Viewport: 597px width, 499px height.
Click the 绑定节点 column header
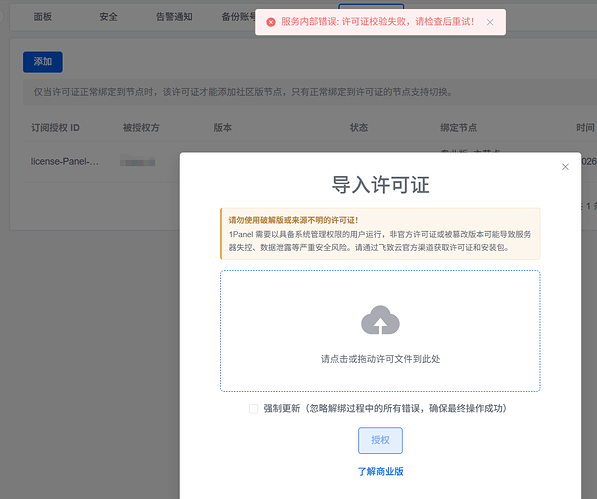click(458, 128)
